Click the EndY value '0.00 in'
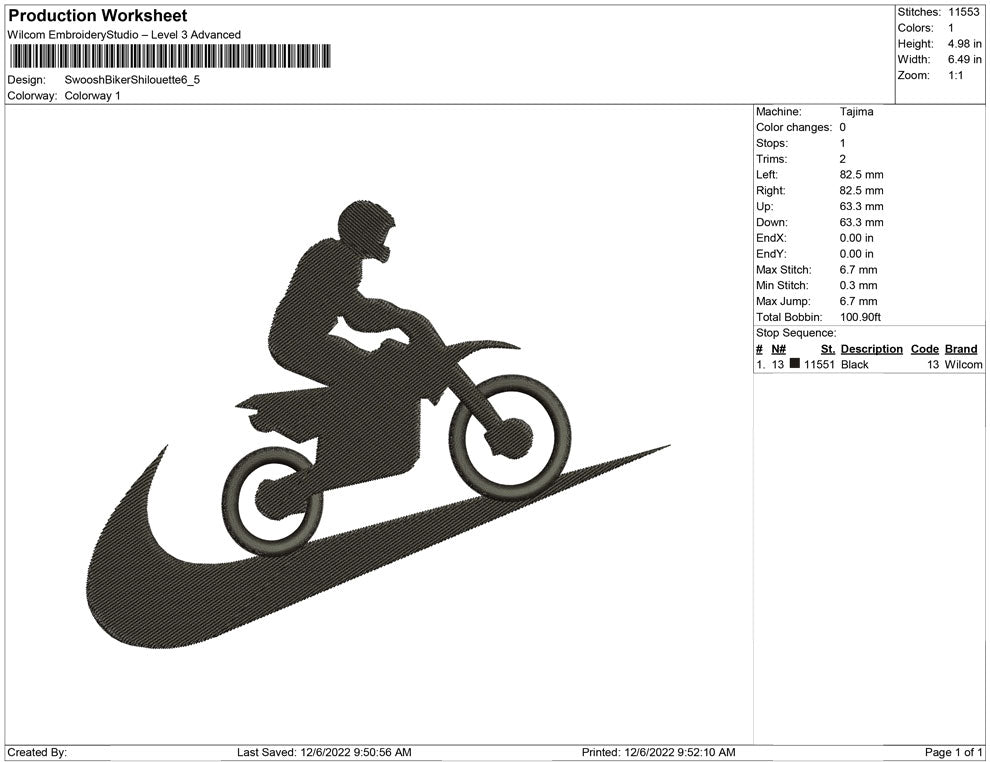 (856, 254)
